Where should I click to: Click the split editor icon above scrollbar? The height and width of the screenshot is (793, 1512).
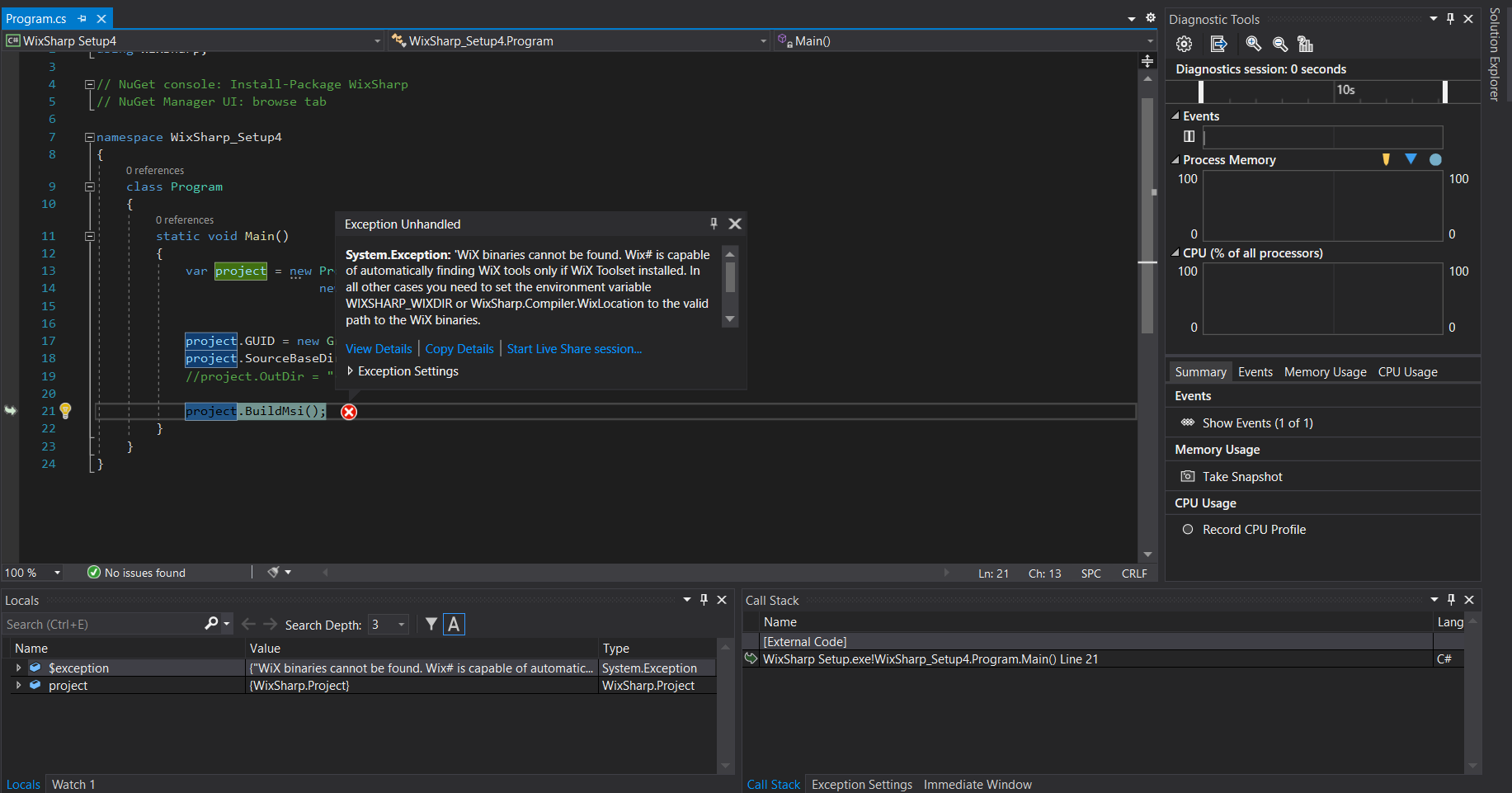[x=1147, y=61]
